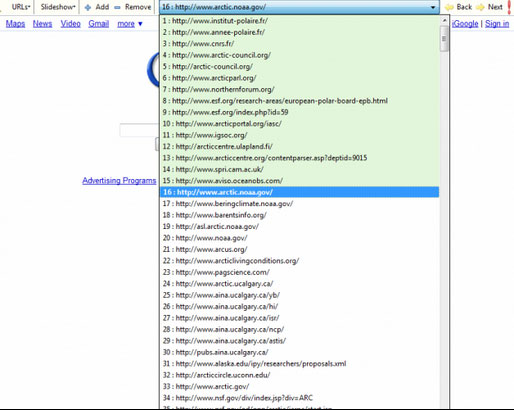Click the iGoogle link
The width and height of the screenshot is (514, 410).
click(x=465, y=24)
